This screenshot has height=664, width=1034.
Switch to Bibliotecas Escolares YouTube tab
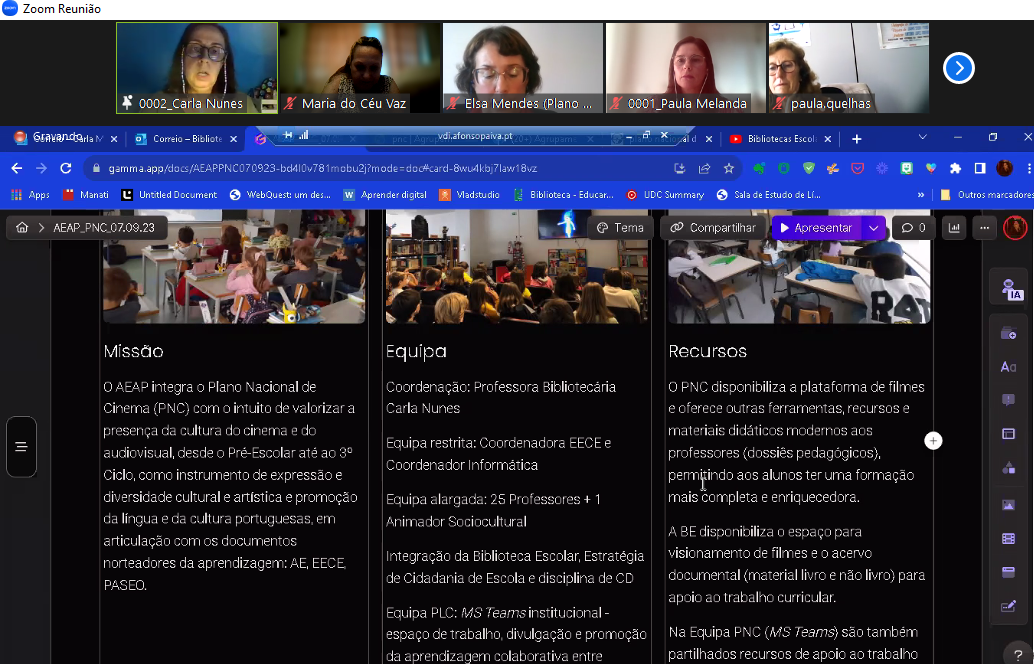point(776,138)
